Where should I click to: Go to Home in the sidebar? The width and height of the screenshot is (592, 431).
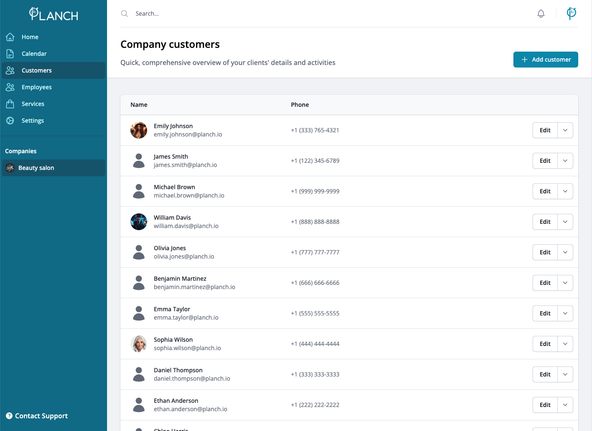click(53, 37)
